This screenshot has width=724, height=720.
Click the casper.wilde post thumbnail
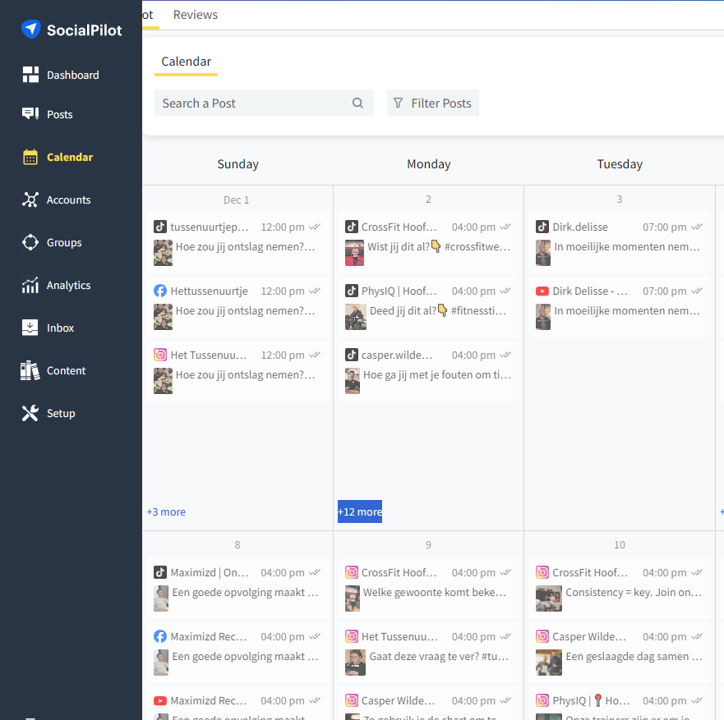(352, 380)
